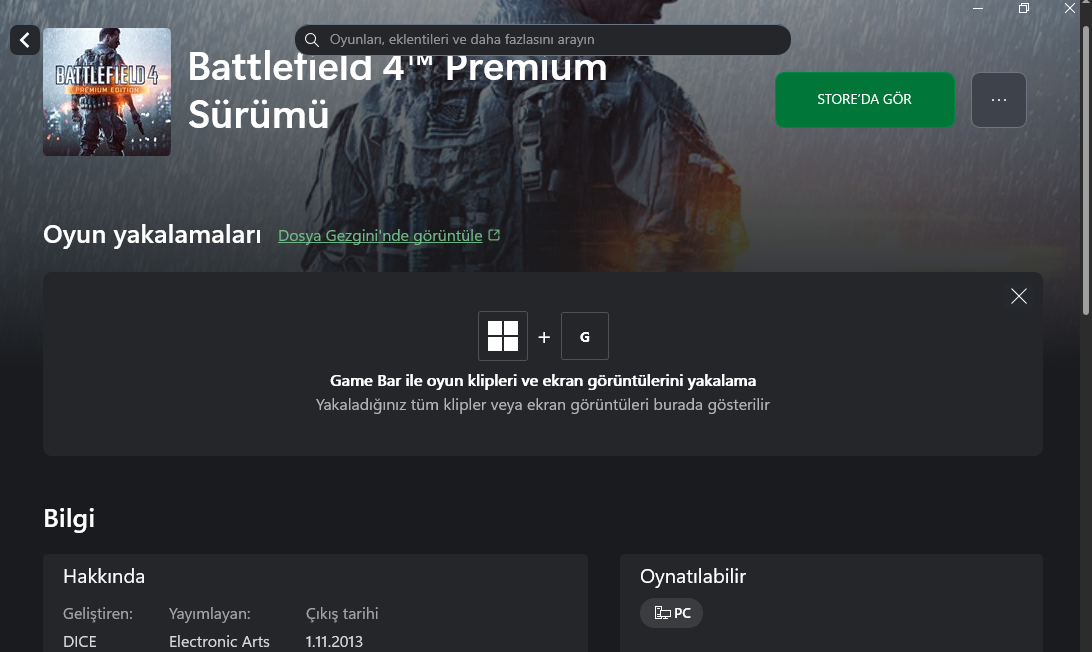The image size is (1092, 652).
Task: Click the G key icon
Action: click(585, 336)
